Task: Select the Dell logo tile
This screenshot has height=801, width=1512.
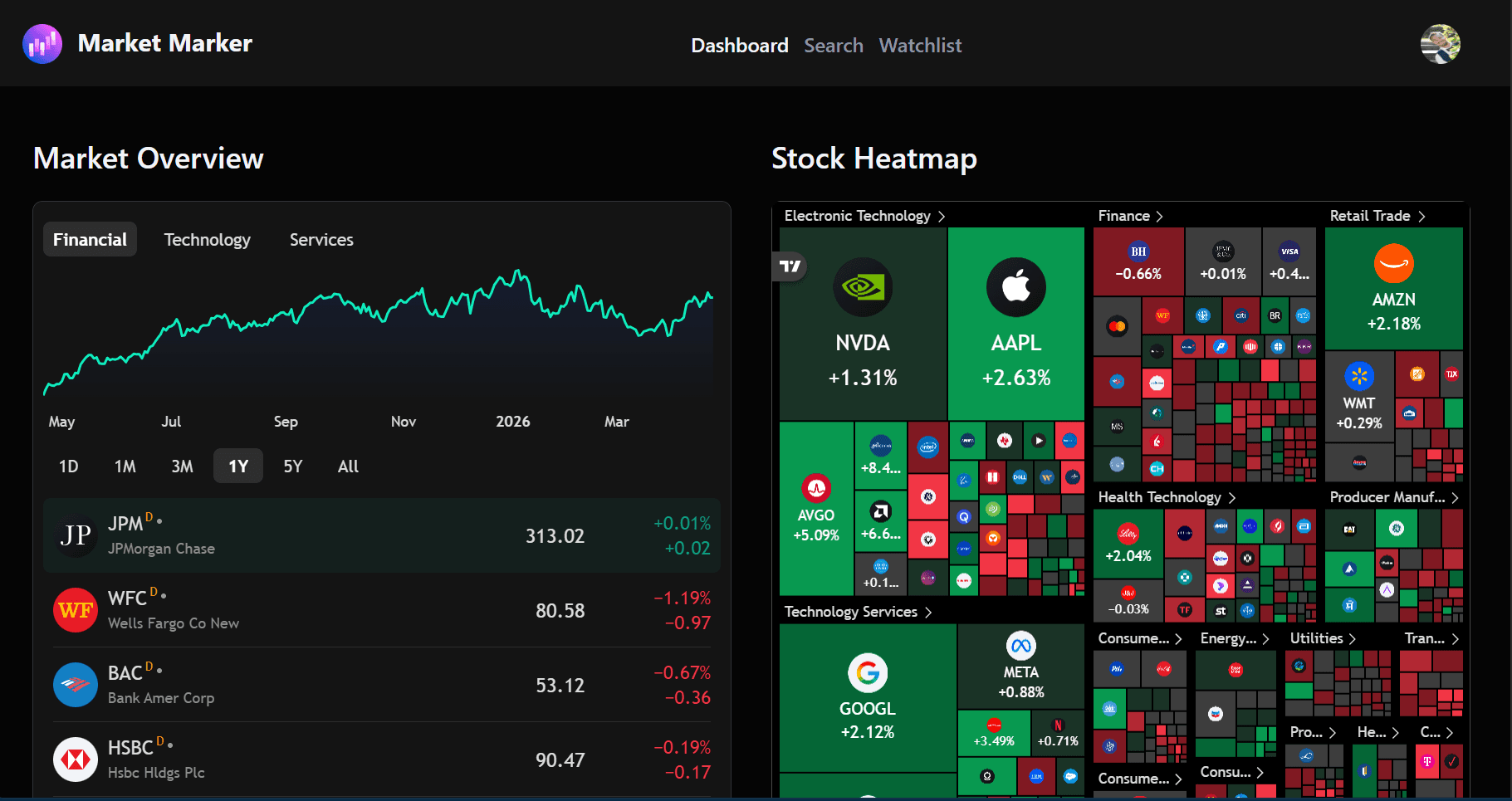Action: click(x=1020, y=477)
